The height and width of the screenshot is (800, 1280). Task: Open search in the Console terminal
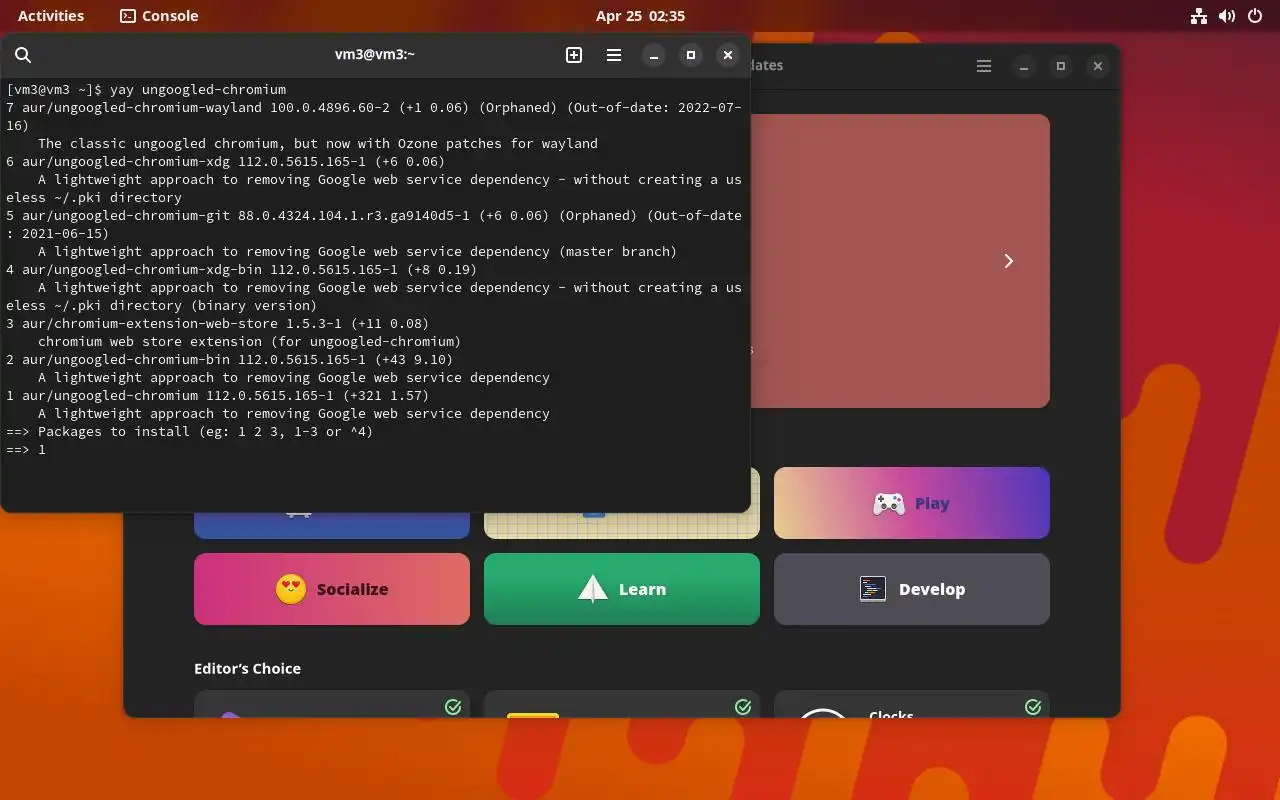pos(23,55)
